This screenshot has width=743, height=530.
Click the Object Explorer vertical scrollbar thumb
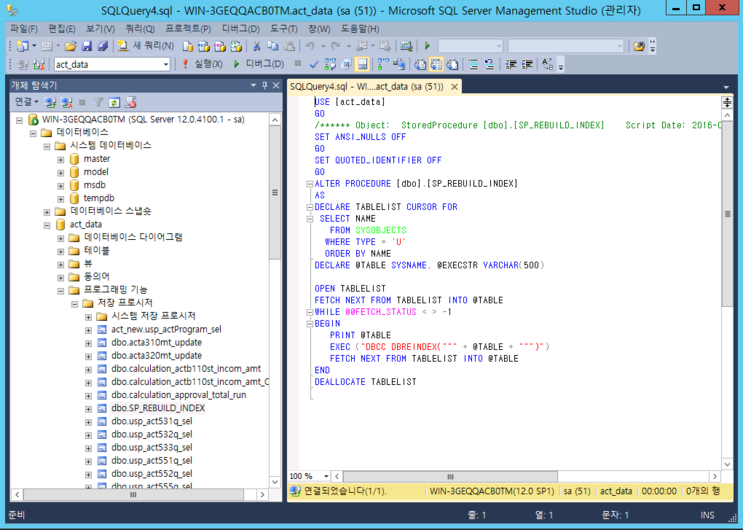point(275,192)
